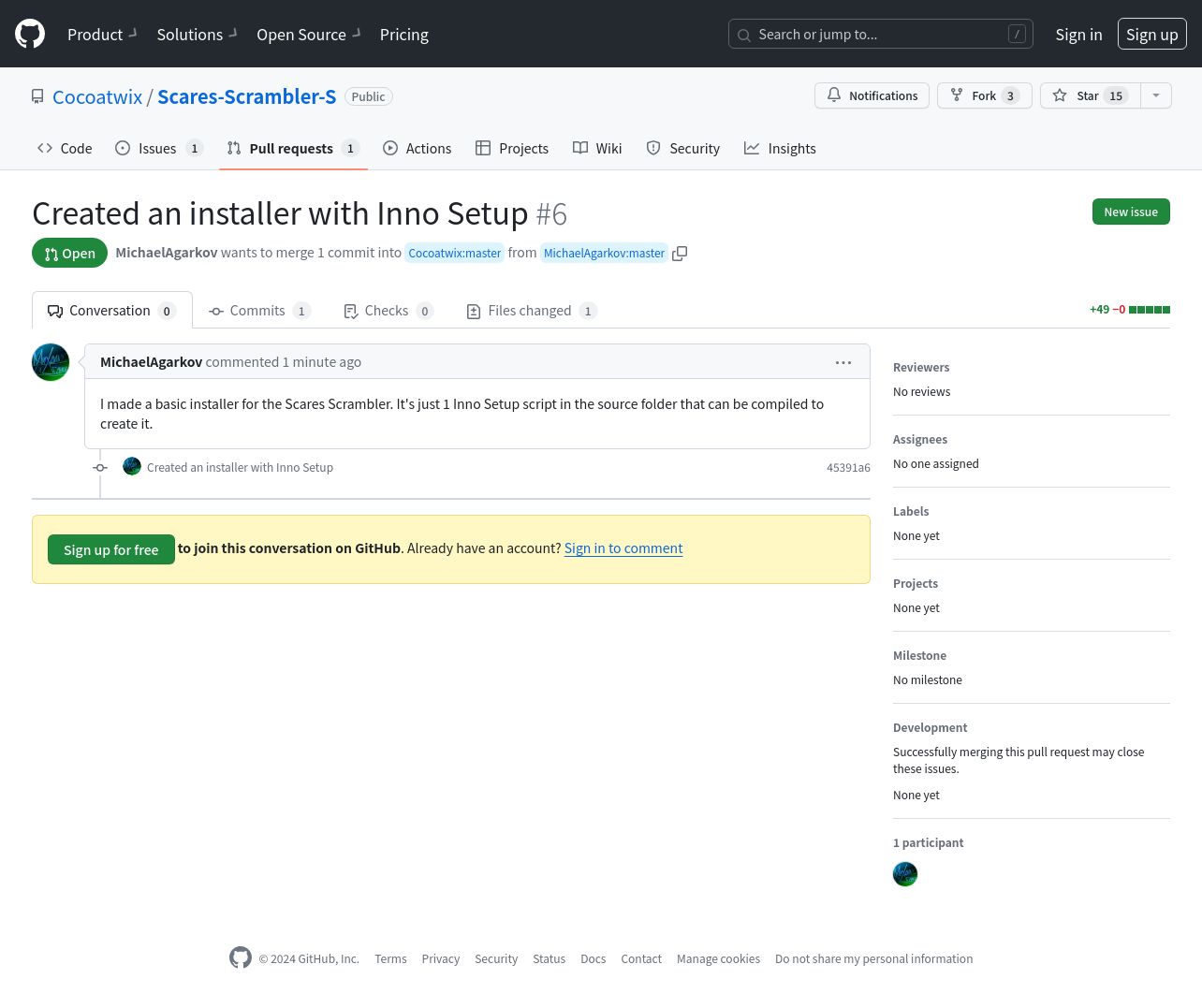Click Sign up for free button

click(110, 549)
